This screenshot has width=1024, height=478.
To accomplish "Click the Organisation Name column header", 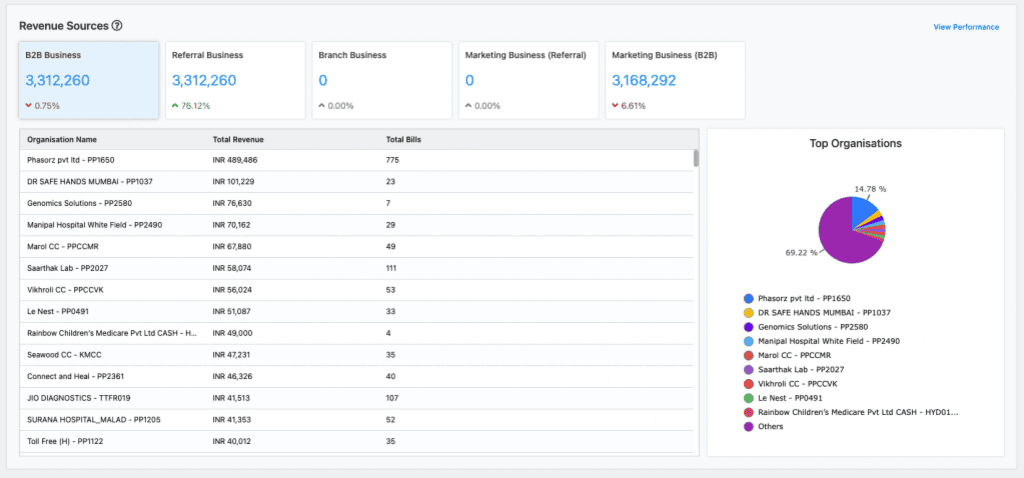I will (x=62, y=139).
